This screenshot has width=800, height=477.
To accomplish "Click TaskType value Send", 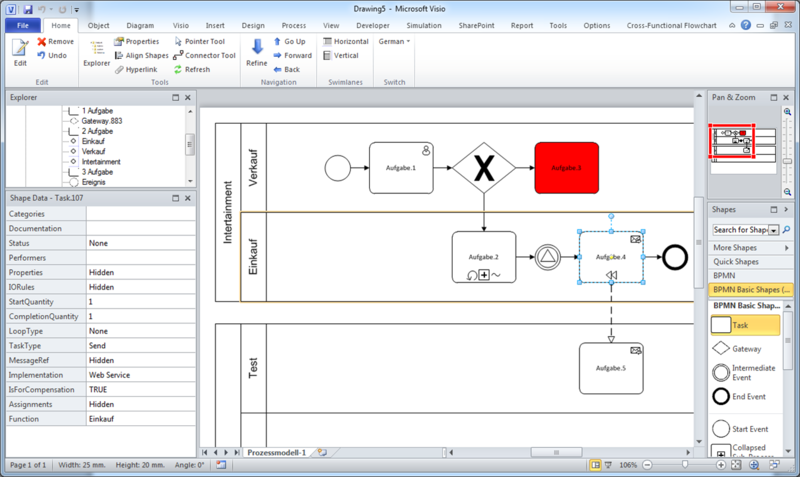I will (141, 345).
